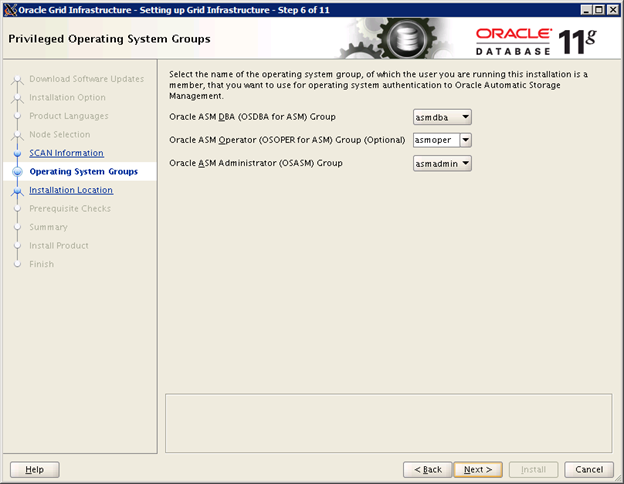The width and height of the screenshot is (624, 484).
Task: Click the Prerequisite Checks step label
Action: pyautogui.click(x=70, y=209)
